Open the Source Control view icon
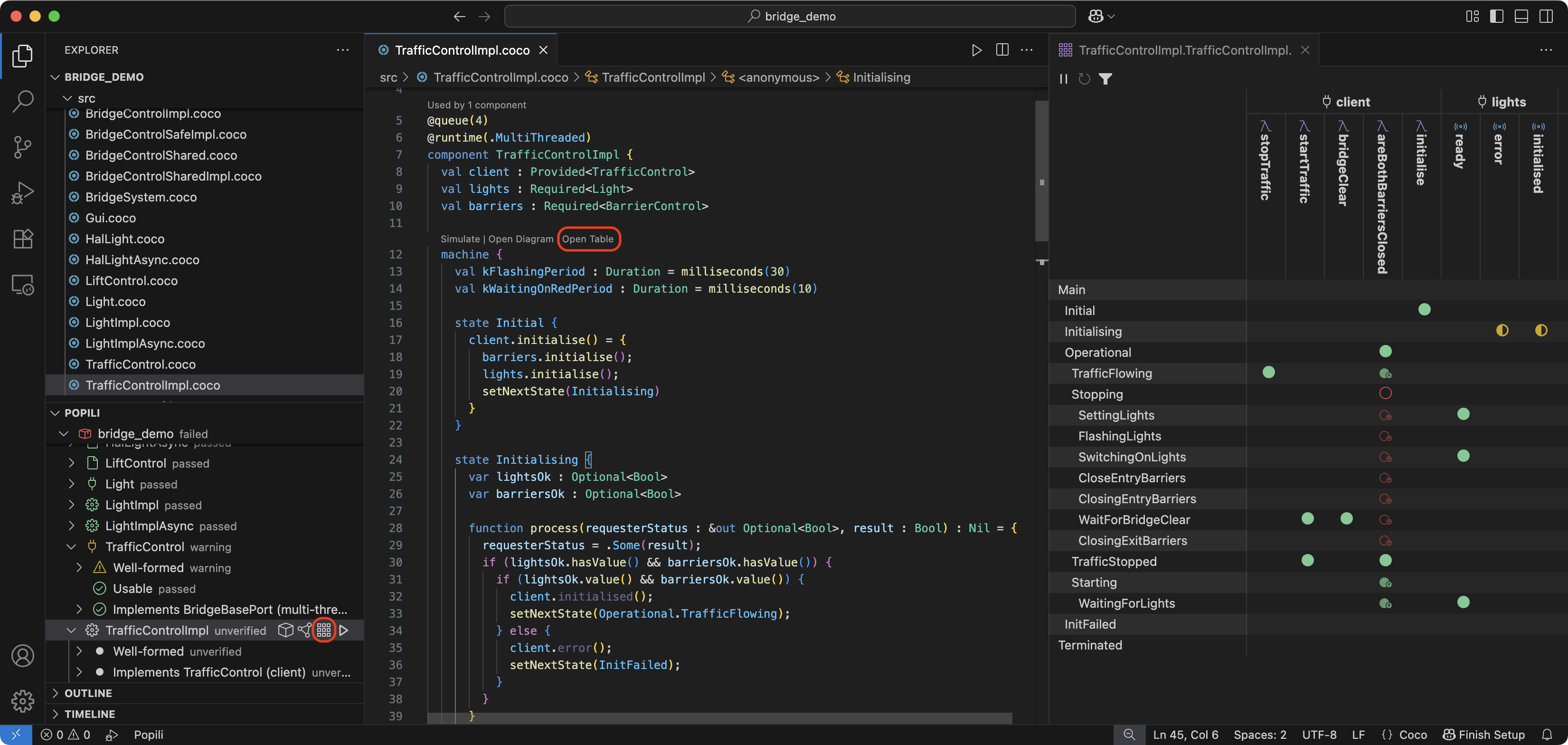Image resolution: width=1568 pixels, height=745 pixels. [22, 147]
